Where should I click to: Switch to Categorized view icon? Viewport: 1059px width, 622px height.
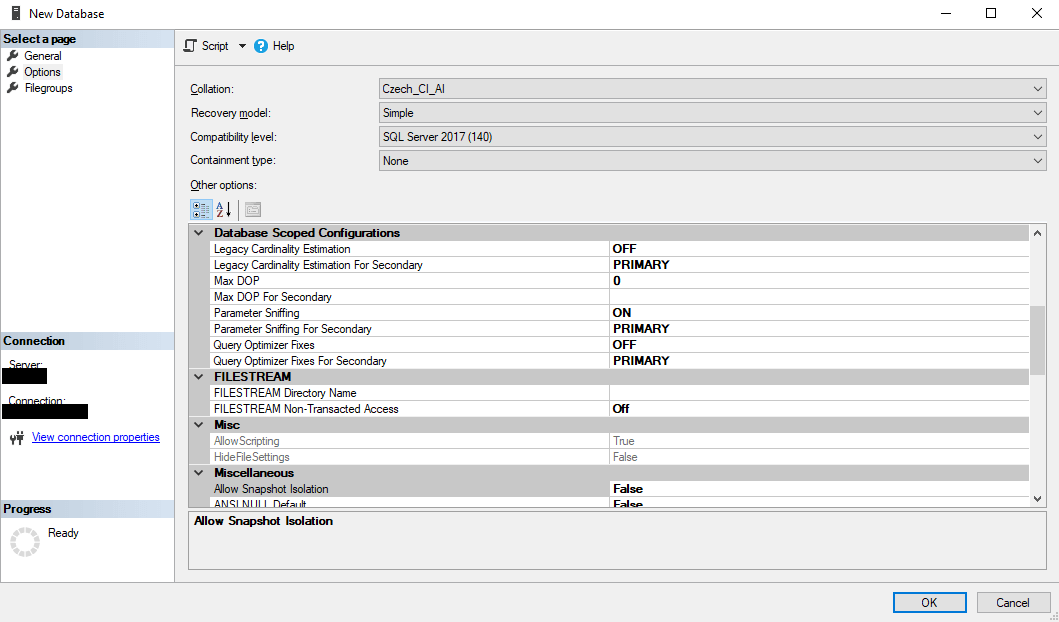tap(201, 209)
